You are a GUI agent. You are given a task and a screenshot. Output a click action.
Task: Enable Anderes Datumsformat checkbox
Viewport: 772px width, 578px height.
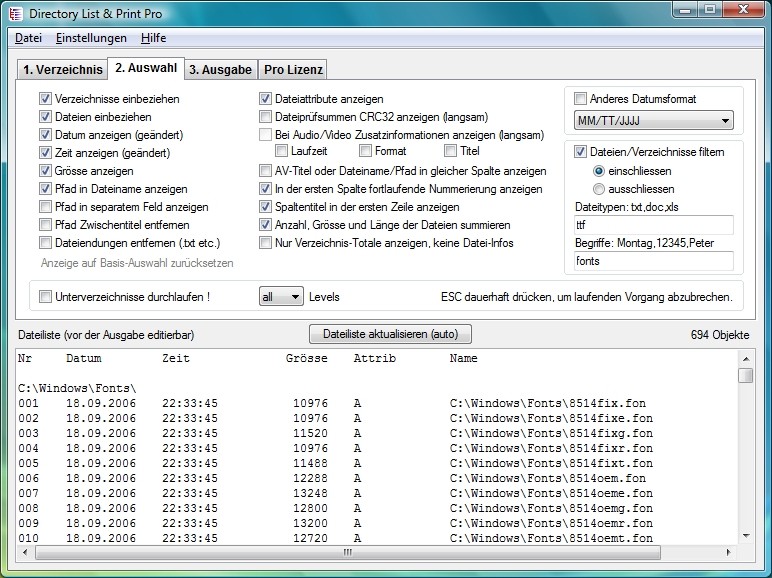(580, 98)
